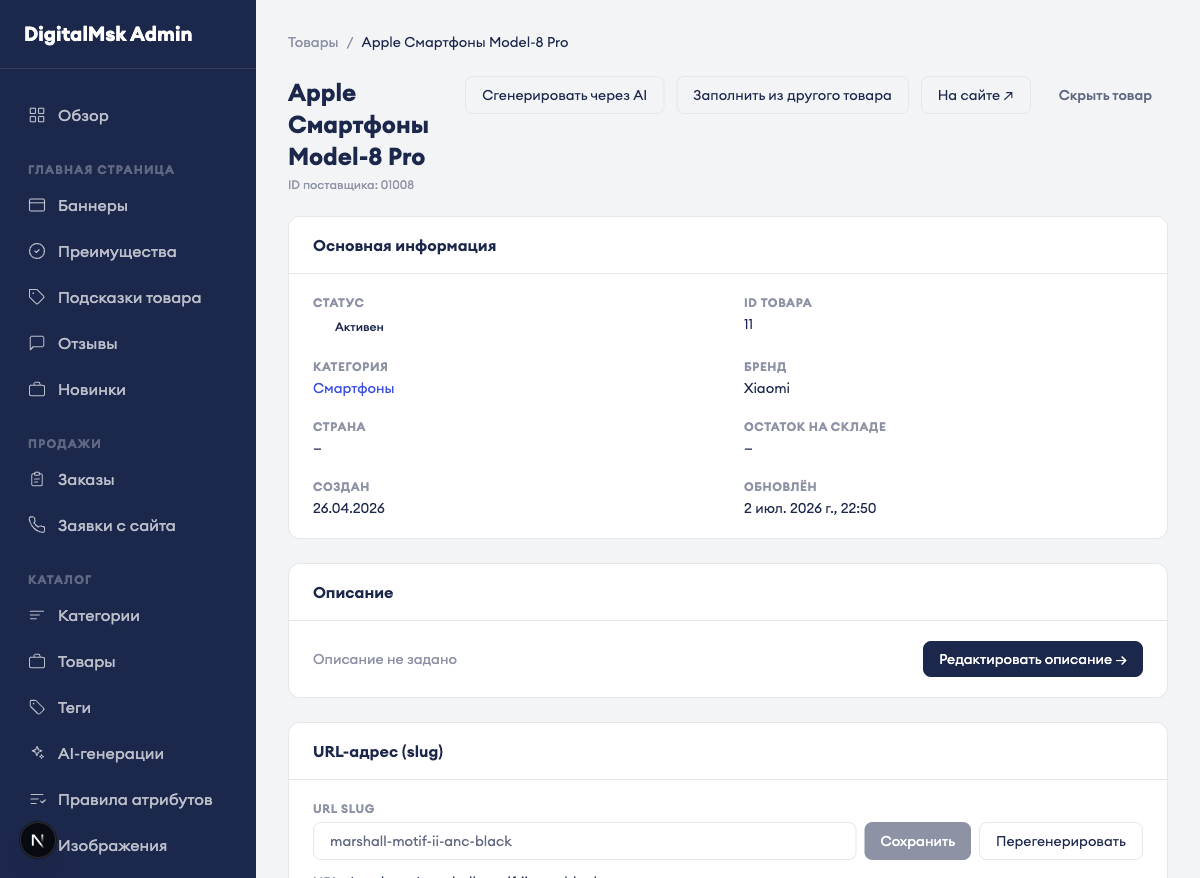This screenshot has width=1200, height=878.
Task: Click Редактировать описание button
Action: coord(1033,659)
